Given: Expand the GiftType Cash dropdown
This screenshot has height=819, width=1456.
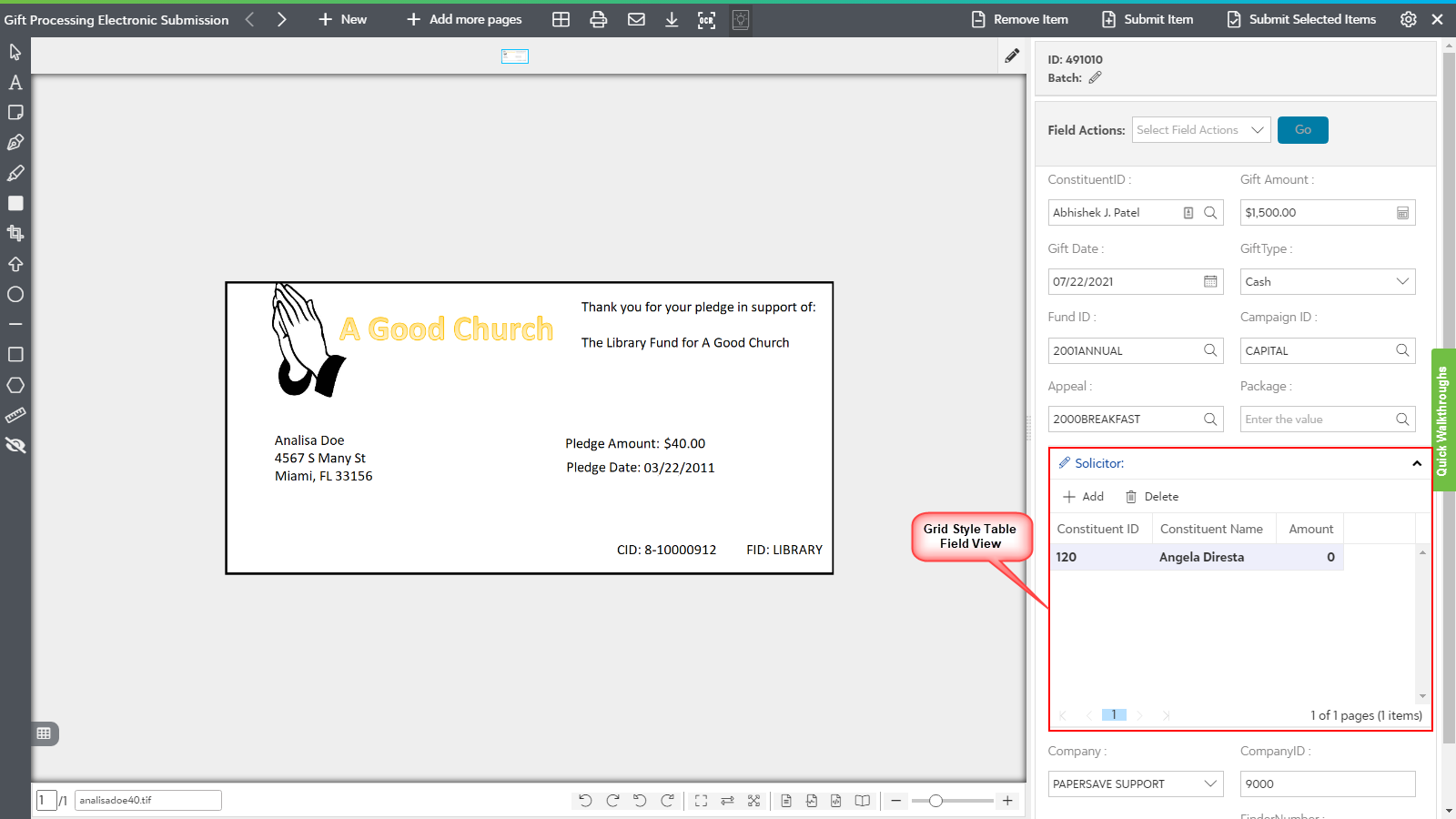Looking at the screenshot, I should tap(1327, 282).
